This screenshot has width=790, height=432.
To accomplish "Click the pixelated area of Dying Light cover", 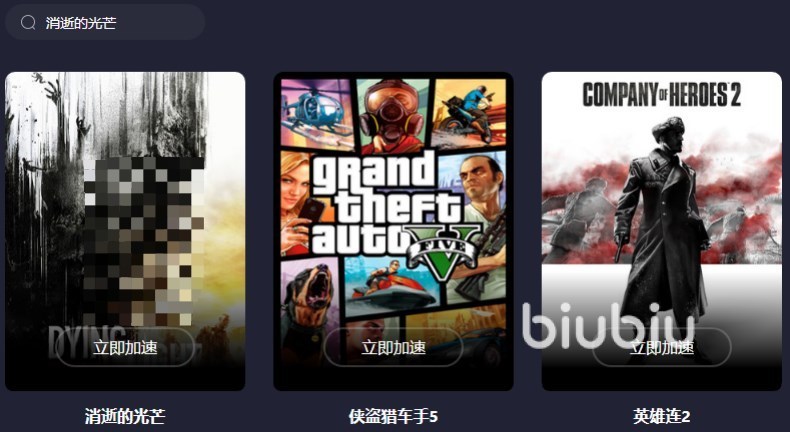I will (144, 241).
